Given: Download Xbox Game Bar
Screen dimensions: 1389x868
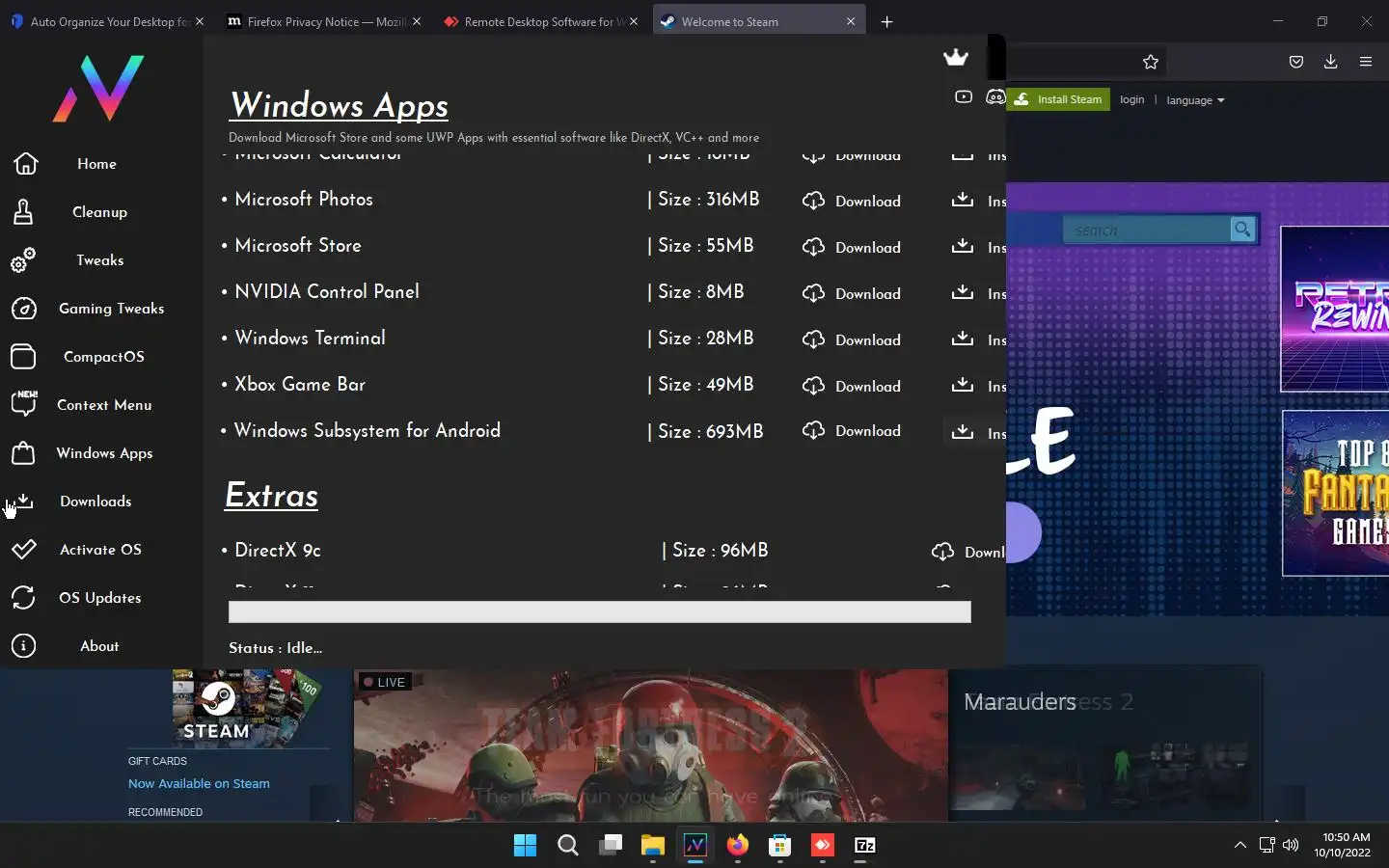Looking at the screenshot, I should click(853, 386).
